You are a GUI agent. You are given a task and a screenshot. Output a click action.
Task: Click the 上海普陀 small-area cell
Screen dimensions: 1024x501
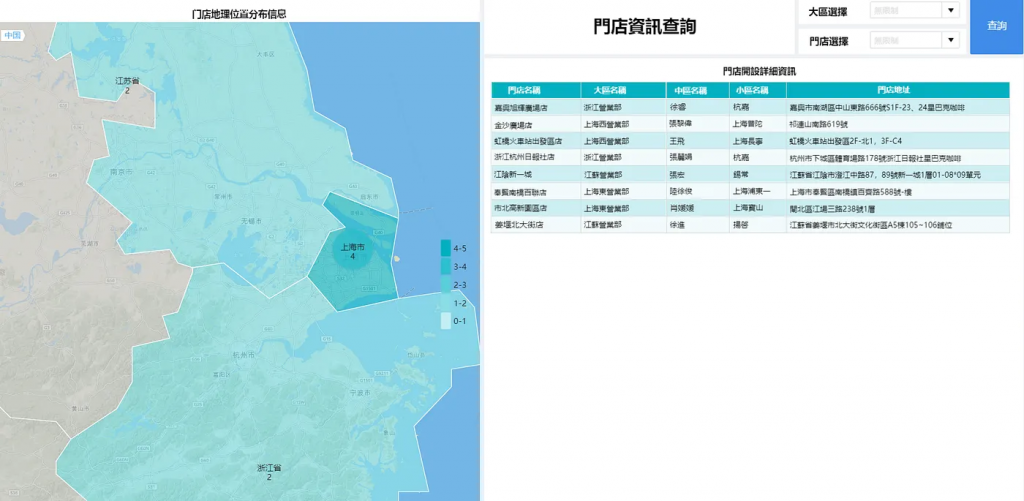758,124
